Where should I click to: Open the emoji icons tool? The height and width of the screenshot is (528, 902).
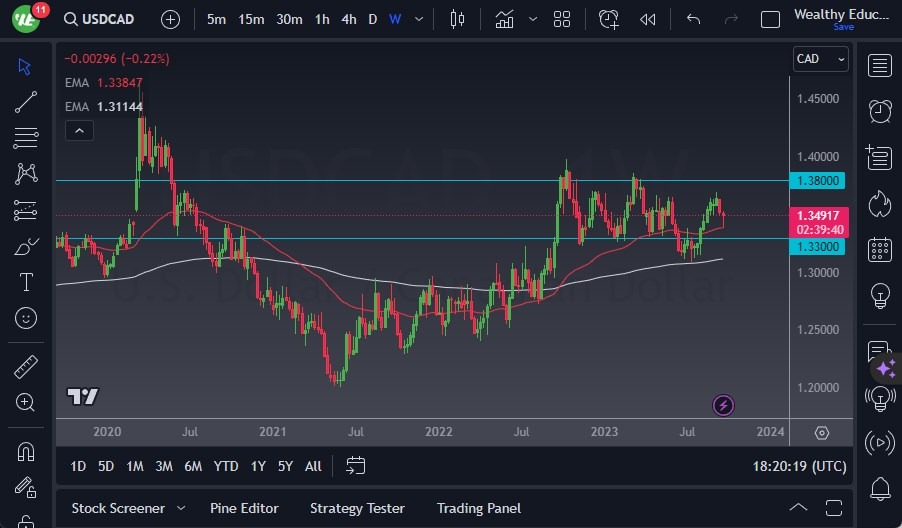coord(26,318)
